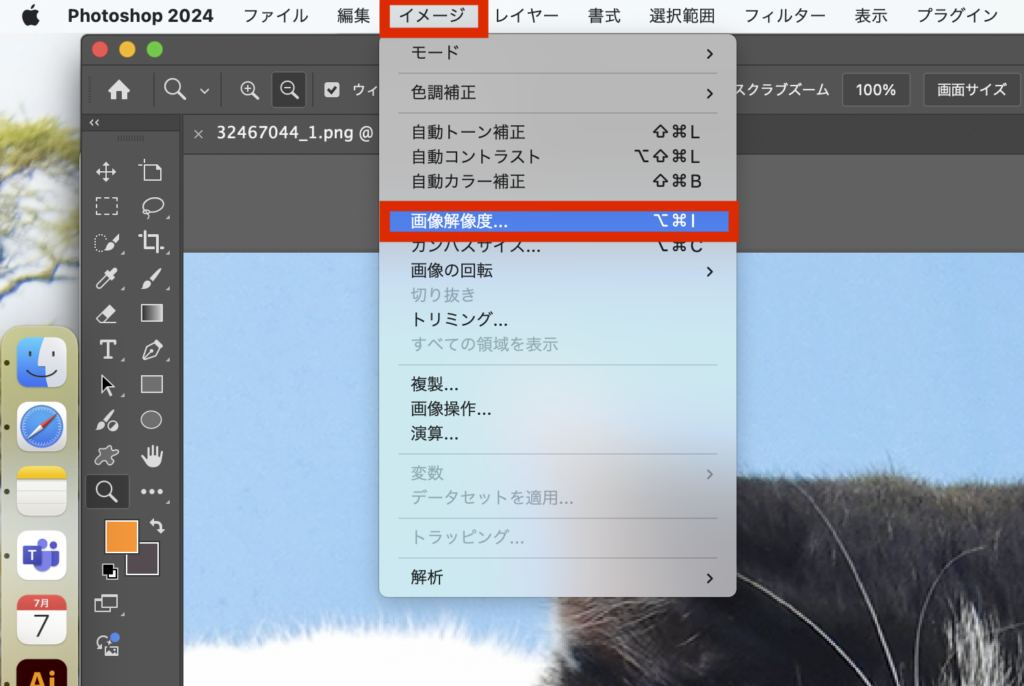Image resolution: width=1024 pixels, height=686 pixels.
Task: Choose 画像解像度... from the Image menu
Action: pos(558,221)
